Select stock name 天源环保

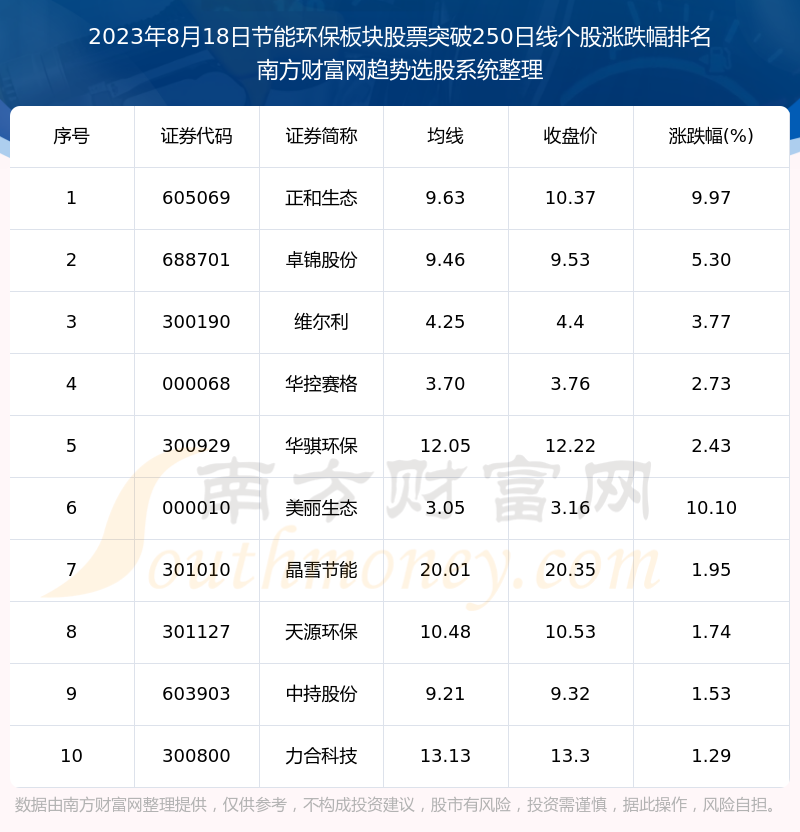(x=321, y=632)
